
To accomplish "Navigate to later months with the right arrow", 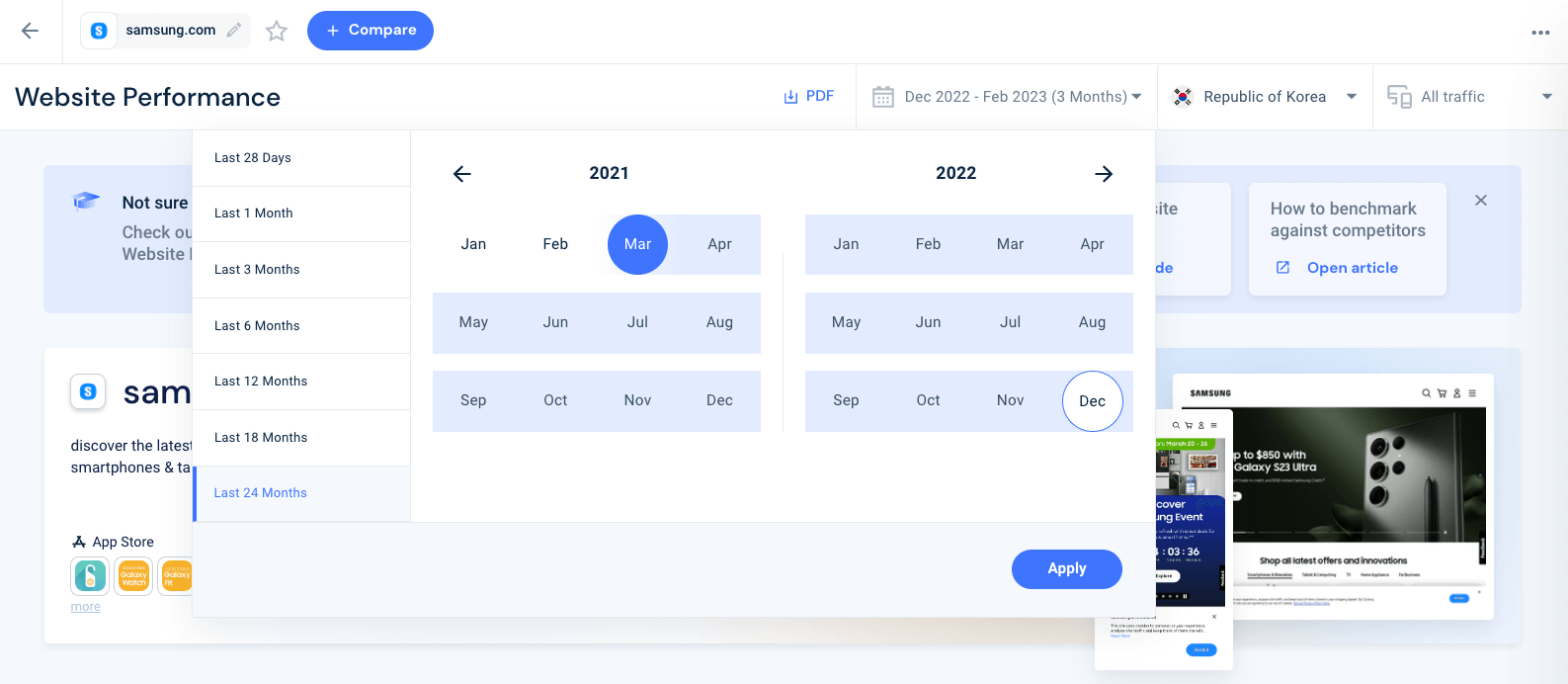I will point(1104,174).
